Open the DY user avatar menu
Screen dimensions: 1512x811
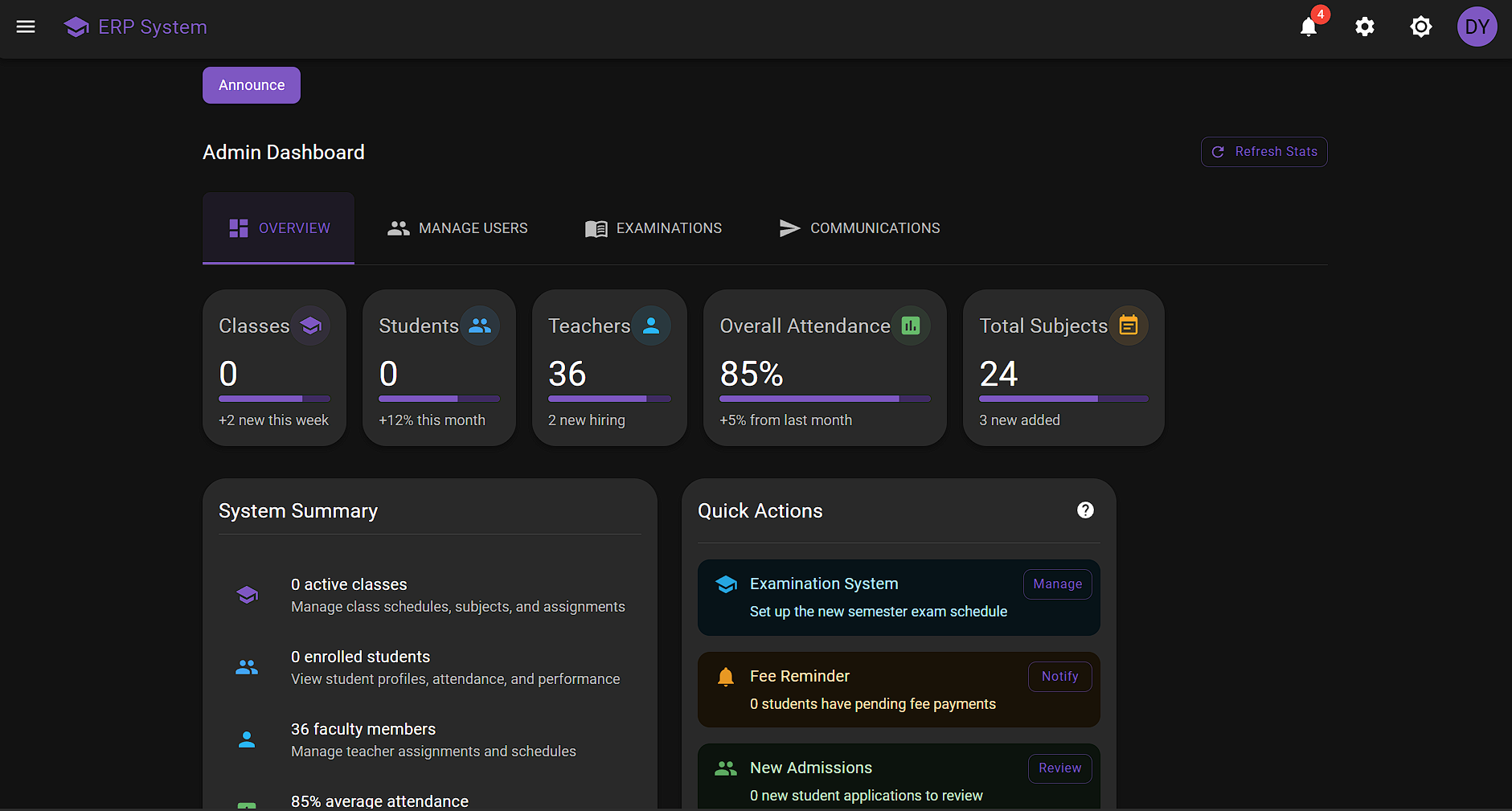tap(1477, 27)
